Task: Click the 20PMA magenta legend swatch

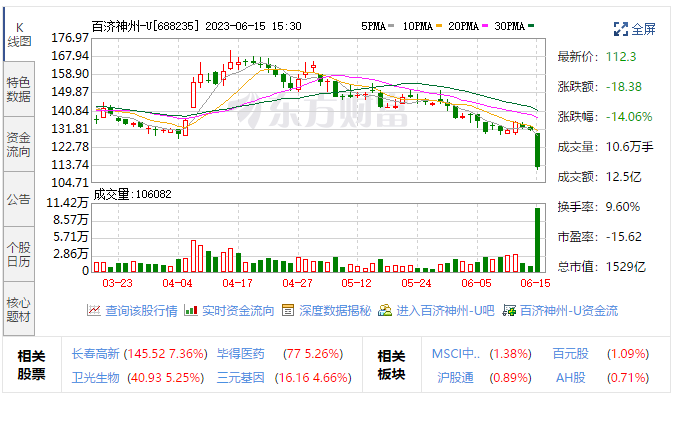Action: (485, 26)
